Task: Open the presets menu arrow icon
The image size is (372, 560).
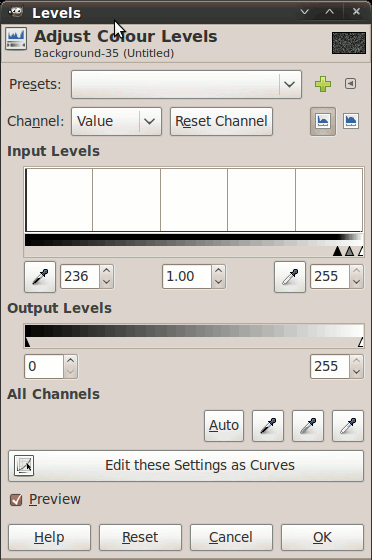Action: click(351, 84)
